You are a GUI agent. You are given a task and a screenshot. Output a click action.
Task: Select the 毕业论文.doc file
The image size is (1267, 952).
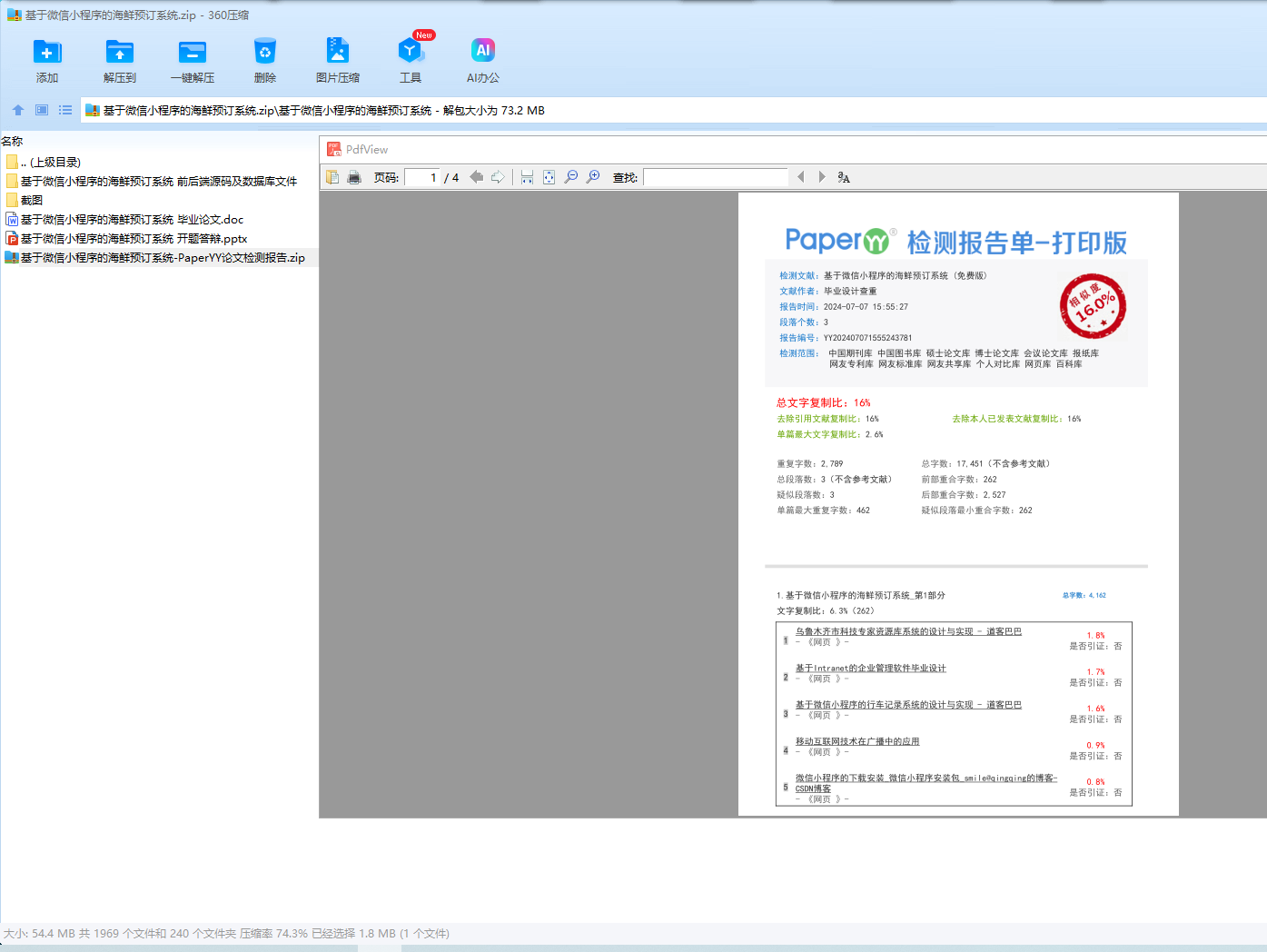(x=124, y=220)
